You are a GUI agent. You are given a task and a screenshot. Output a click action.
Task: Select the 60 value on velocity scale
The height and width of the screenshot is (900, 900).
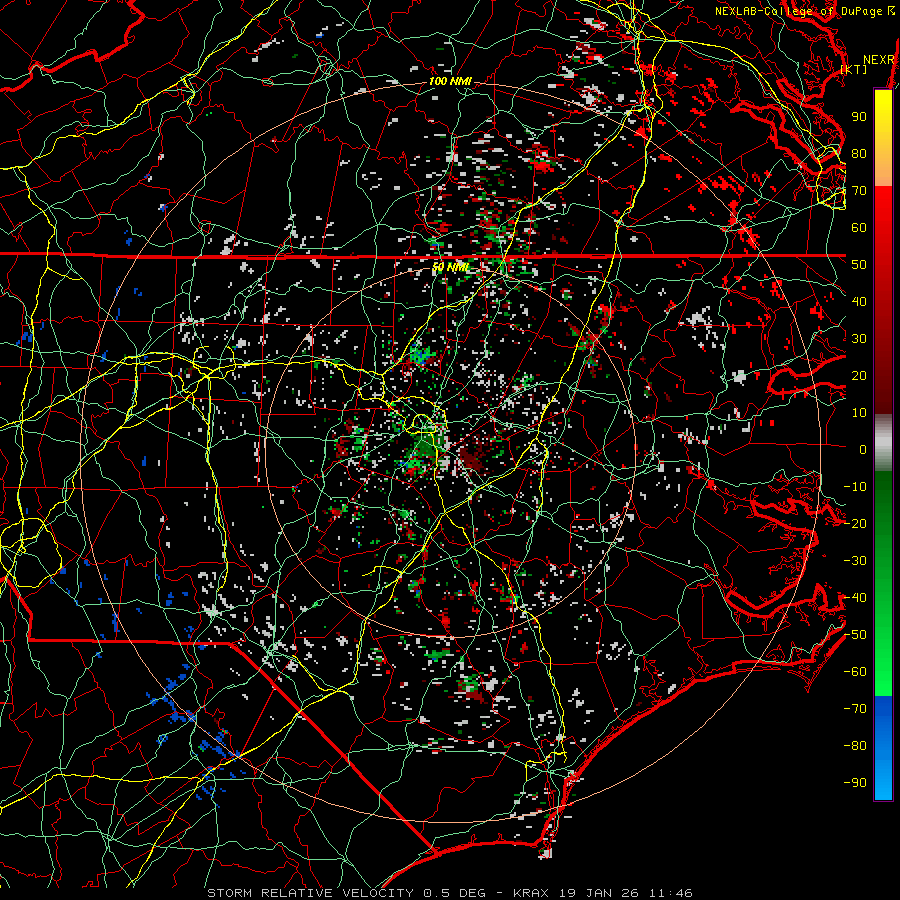(859, 228)
